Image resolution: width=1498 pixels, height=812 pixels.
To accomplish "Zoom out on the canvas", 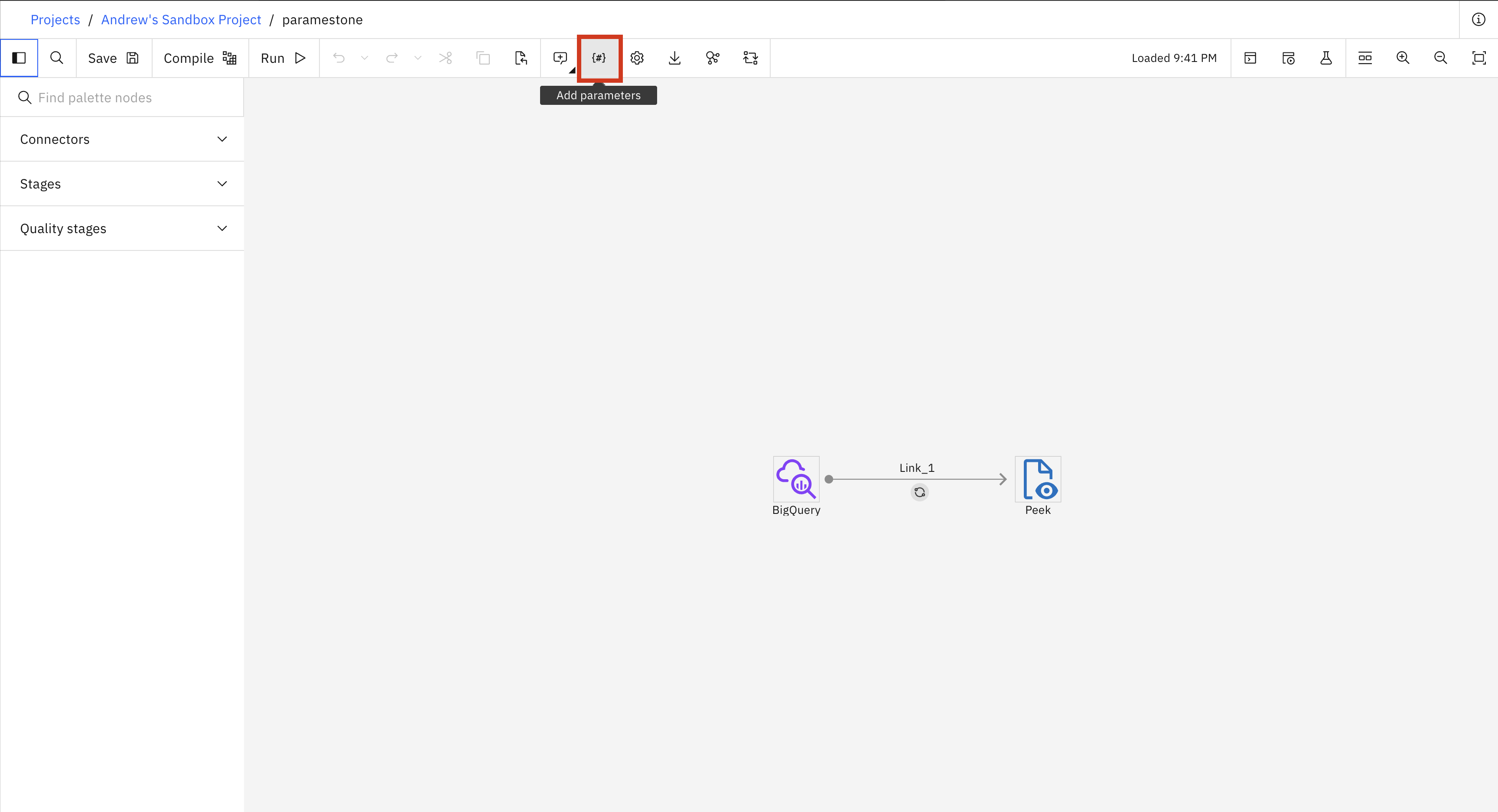I will [1440, 58].
